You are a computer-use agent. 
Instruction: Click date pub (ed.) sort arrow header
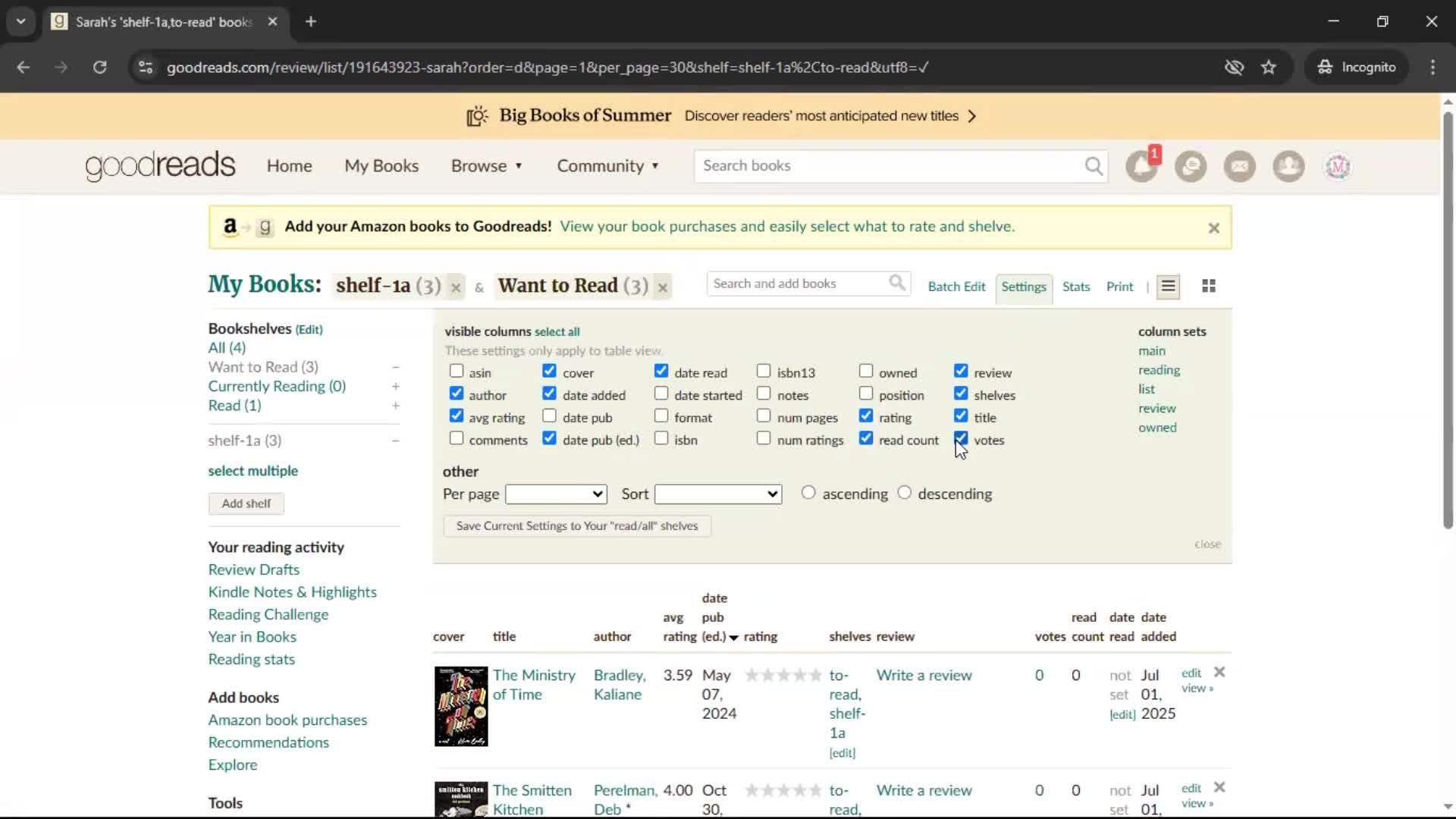(733, 638)
